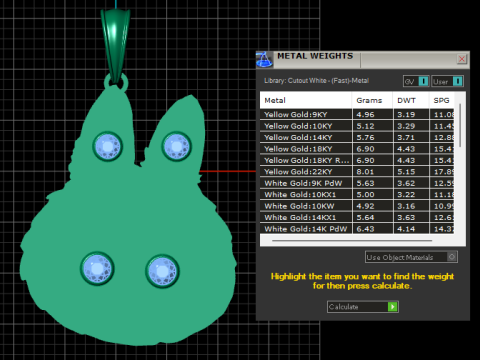Click the SPG column header
Image resolution: width=480 pixels, height=360 pixels.
(441, 100)
